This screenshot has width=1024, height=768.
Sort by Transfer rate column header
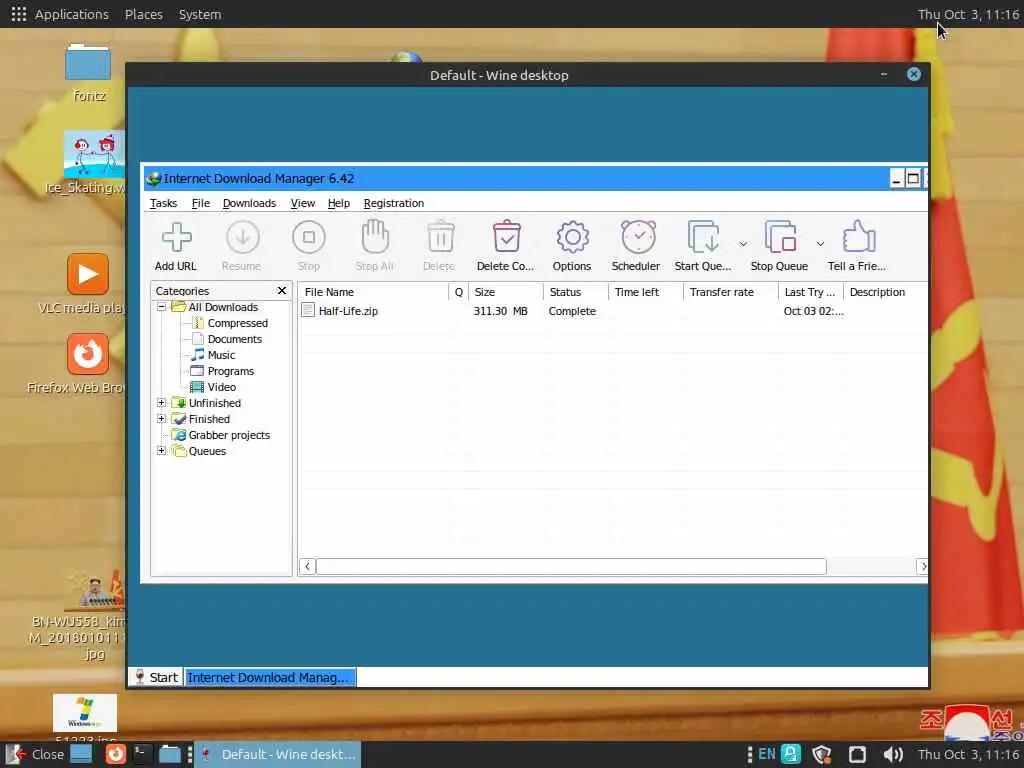tap(731, 292)
